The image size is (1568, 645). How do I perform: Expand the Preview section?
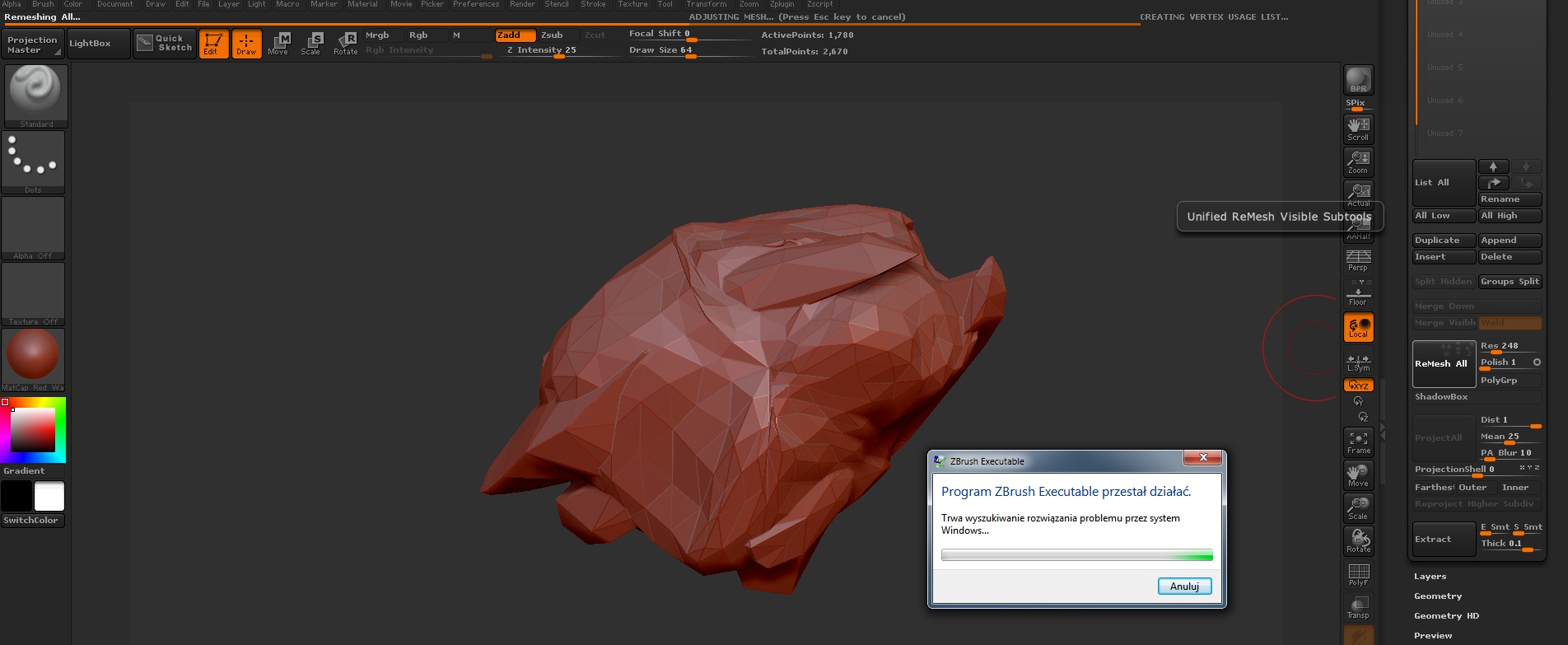1433,636
